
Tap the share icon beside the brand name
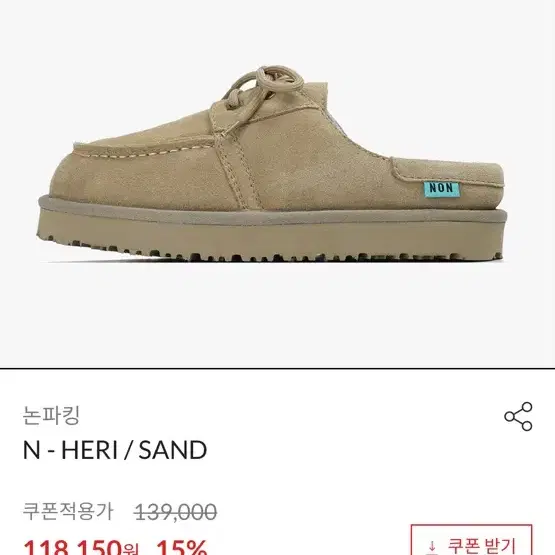tap(518, 416)
